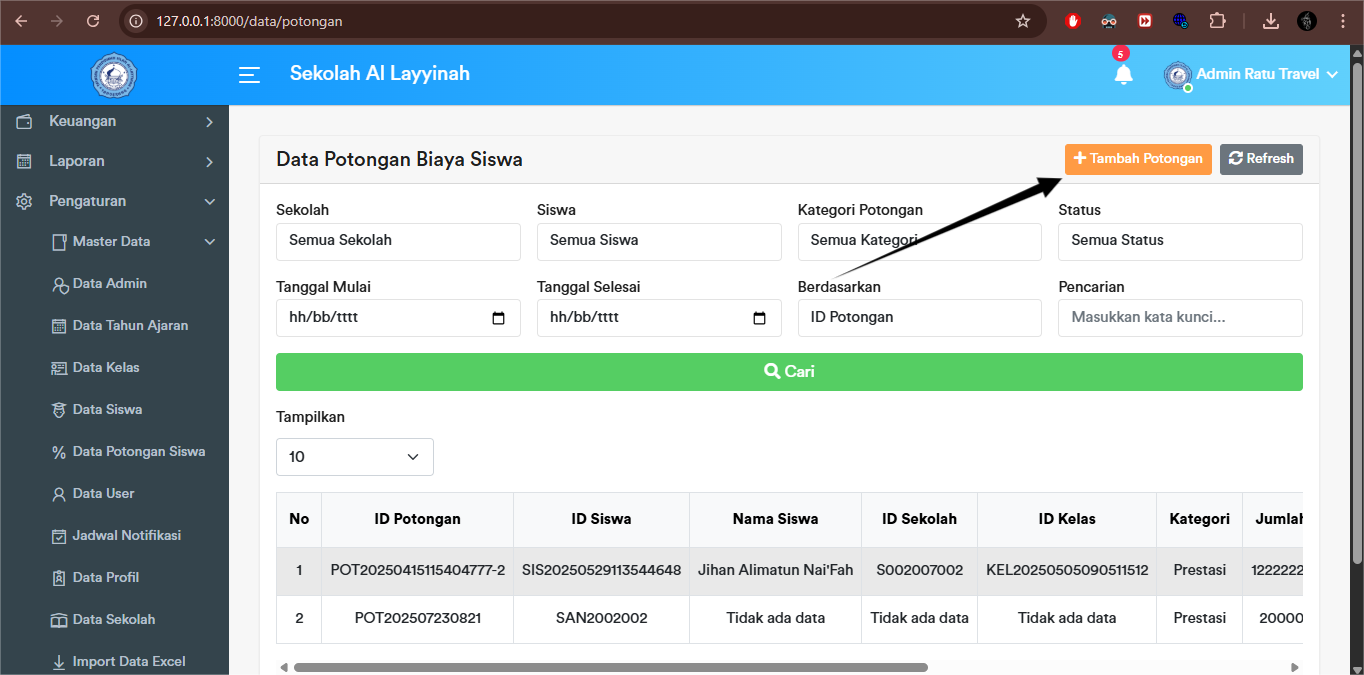The image size is (1364, 675).
Task: Click the Data Admin user icon
Action: pos(59,283)
